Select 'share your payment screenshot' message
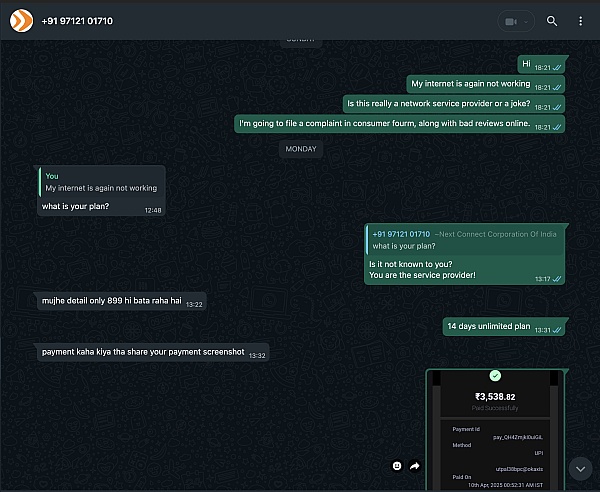This screenshot has height=492, width=600. click(153, 352)
